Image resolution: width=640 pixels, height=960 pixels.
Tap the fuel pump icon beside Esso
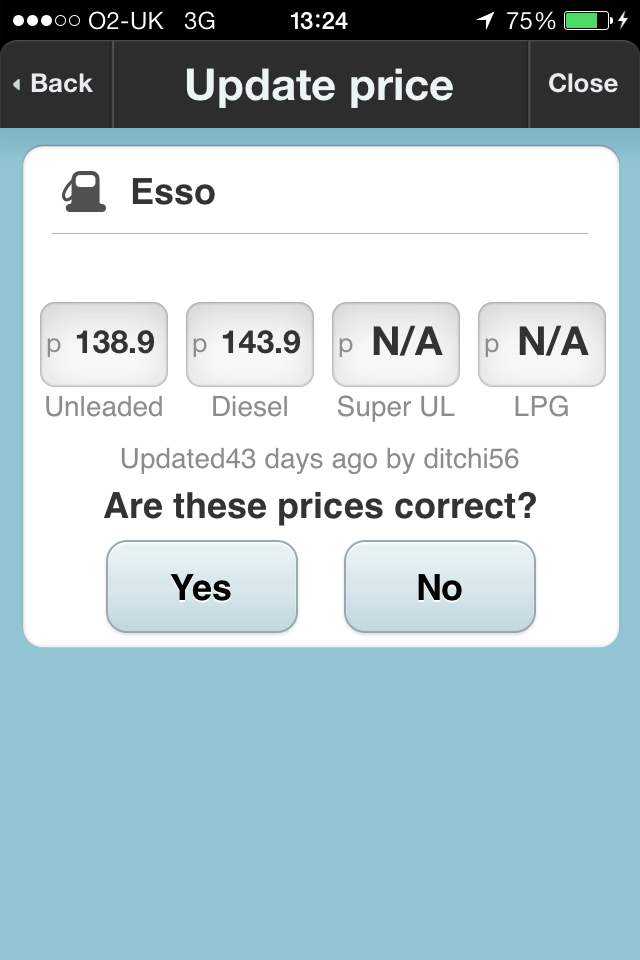pos(84,192)
